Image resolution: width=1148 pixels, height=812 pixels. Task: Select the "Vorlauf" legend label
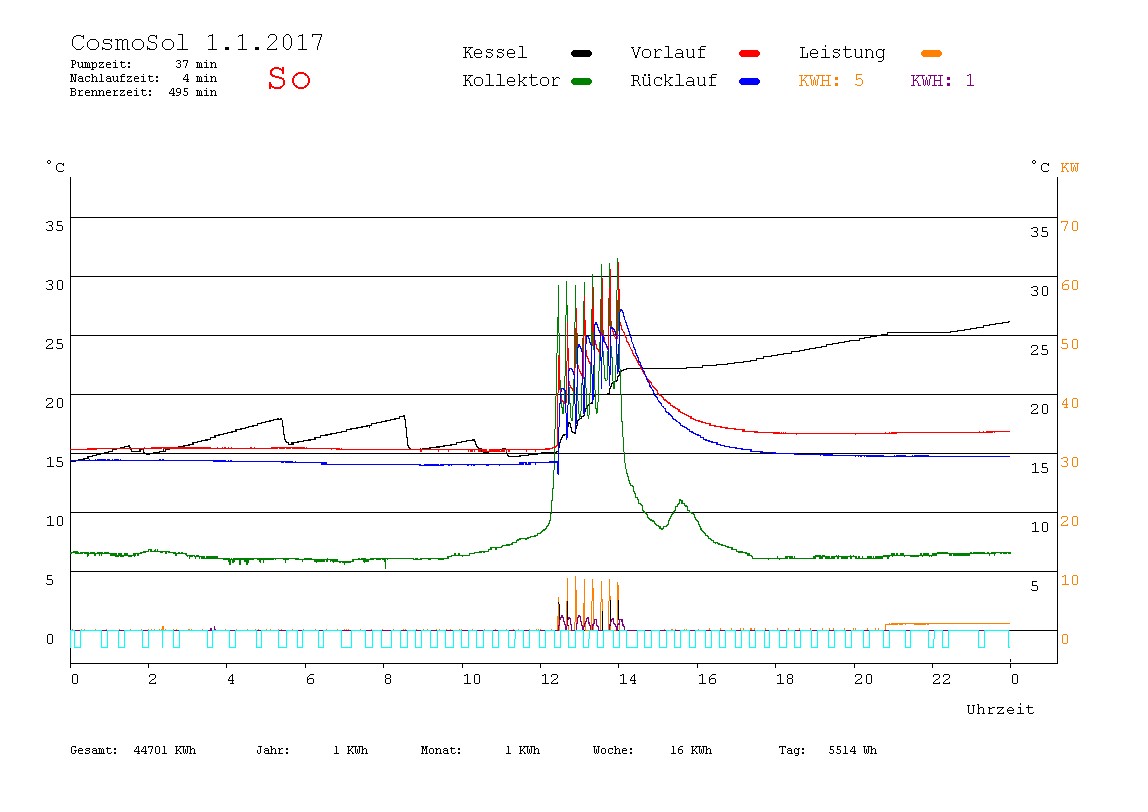(x=668, y=53)
